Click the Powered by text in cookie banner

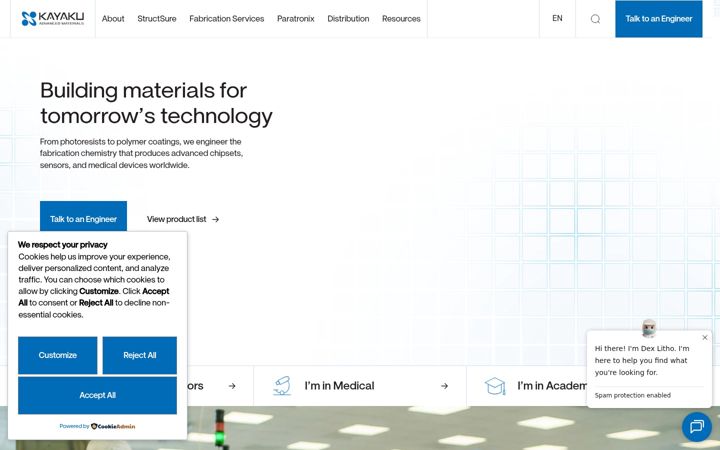[x=74, y=426]
